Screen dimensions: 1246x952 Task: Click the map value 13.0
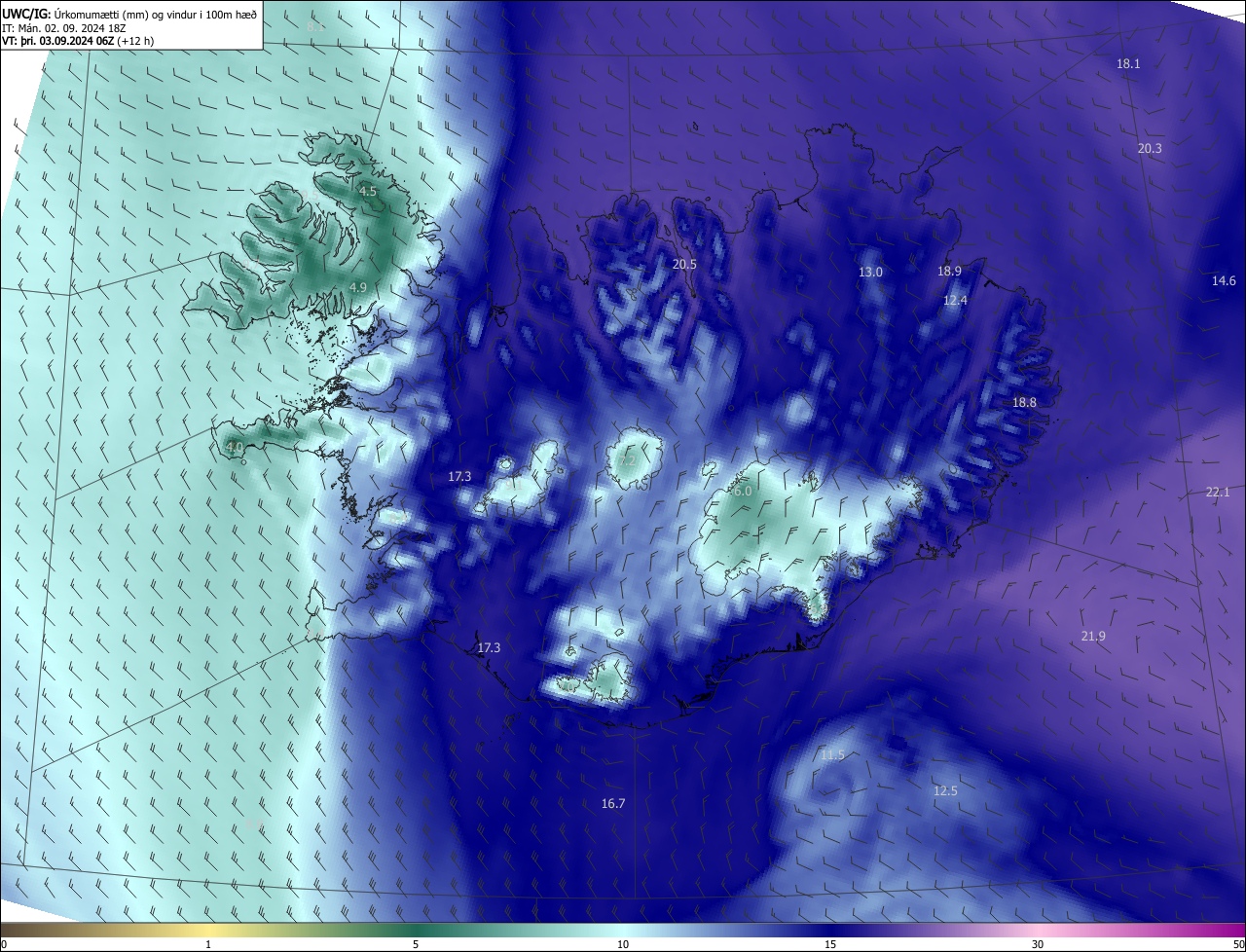click(870, 272)
